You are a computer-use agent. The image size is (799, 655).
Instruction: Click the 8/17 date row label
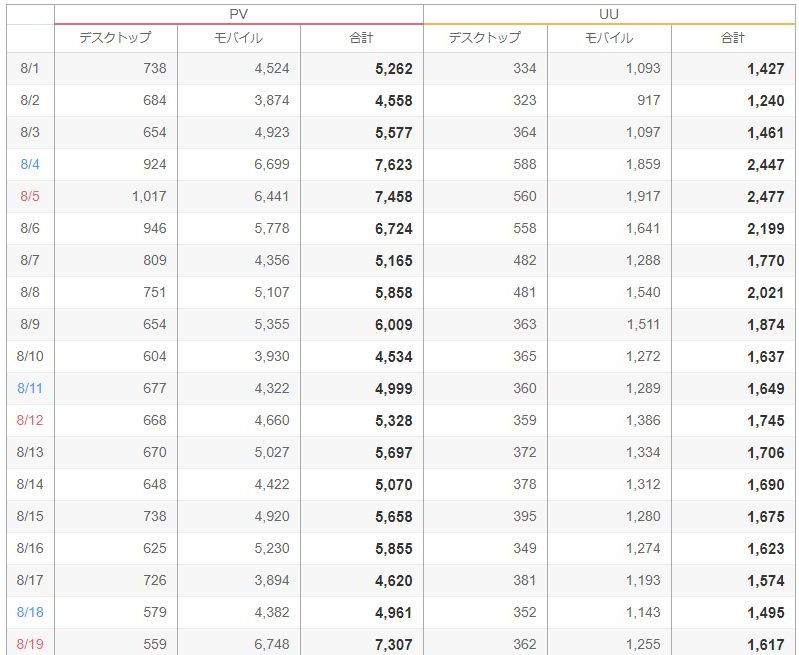[x=30, y=580]
